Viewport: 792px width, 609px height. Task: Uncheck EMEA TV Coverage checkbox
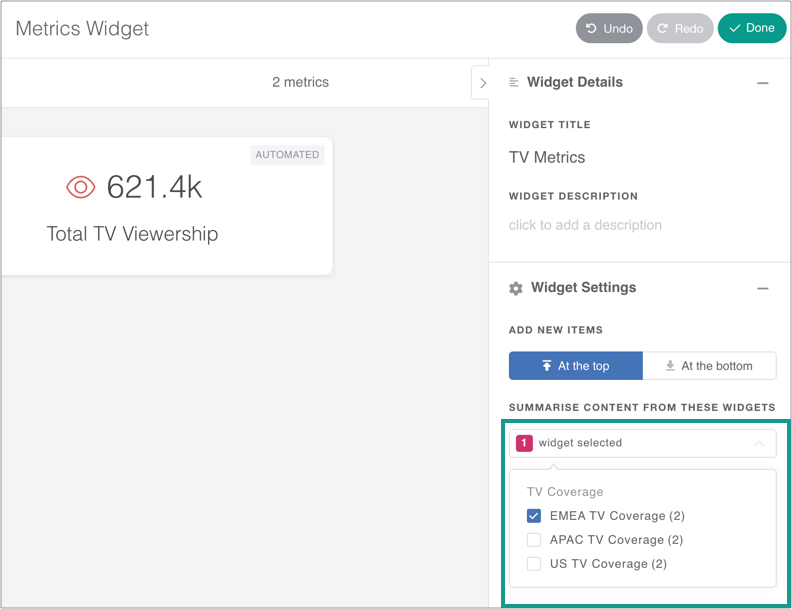tap(534, 516)
